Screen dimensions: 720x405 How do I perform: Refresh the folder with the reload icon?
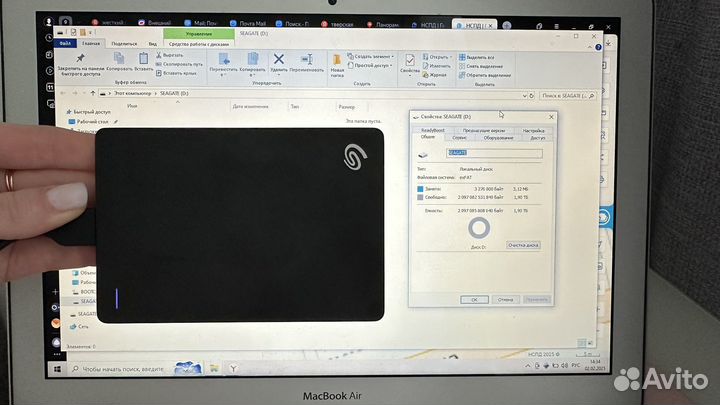click(531, 96)
